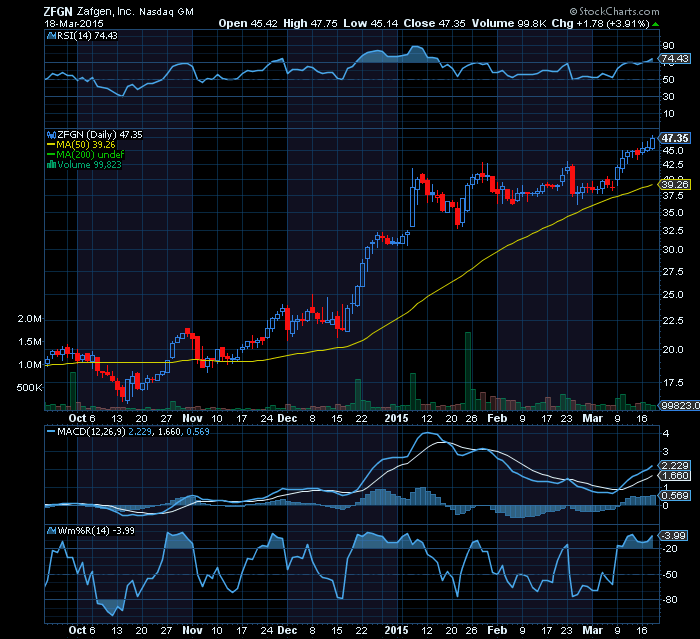This screenshot has height=639, width=700.
Task: Click the 1.660 signal line value tag
Action: [675, 476]
